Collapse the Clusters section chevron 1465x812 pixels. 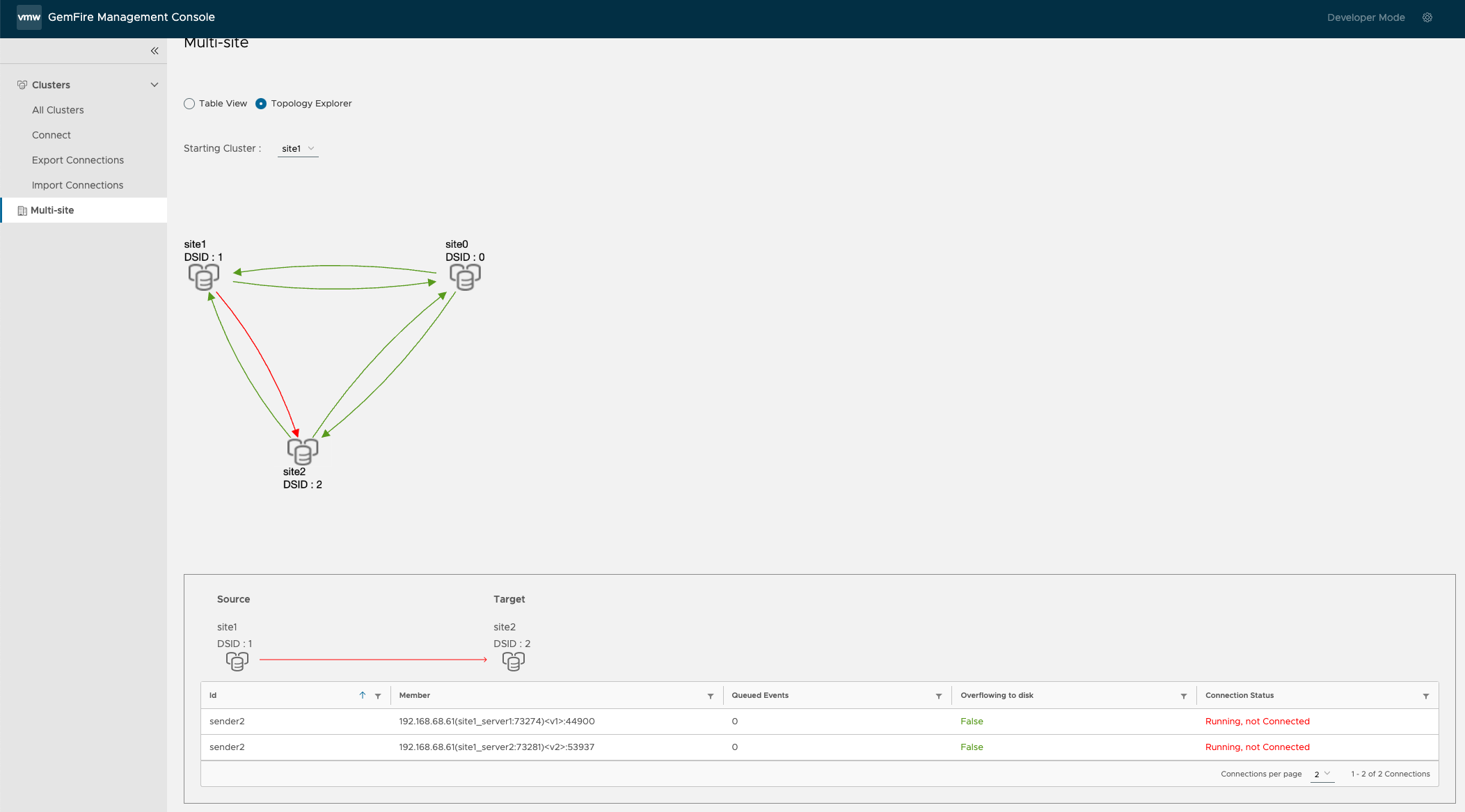click(x=155, y=85)
